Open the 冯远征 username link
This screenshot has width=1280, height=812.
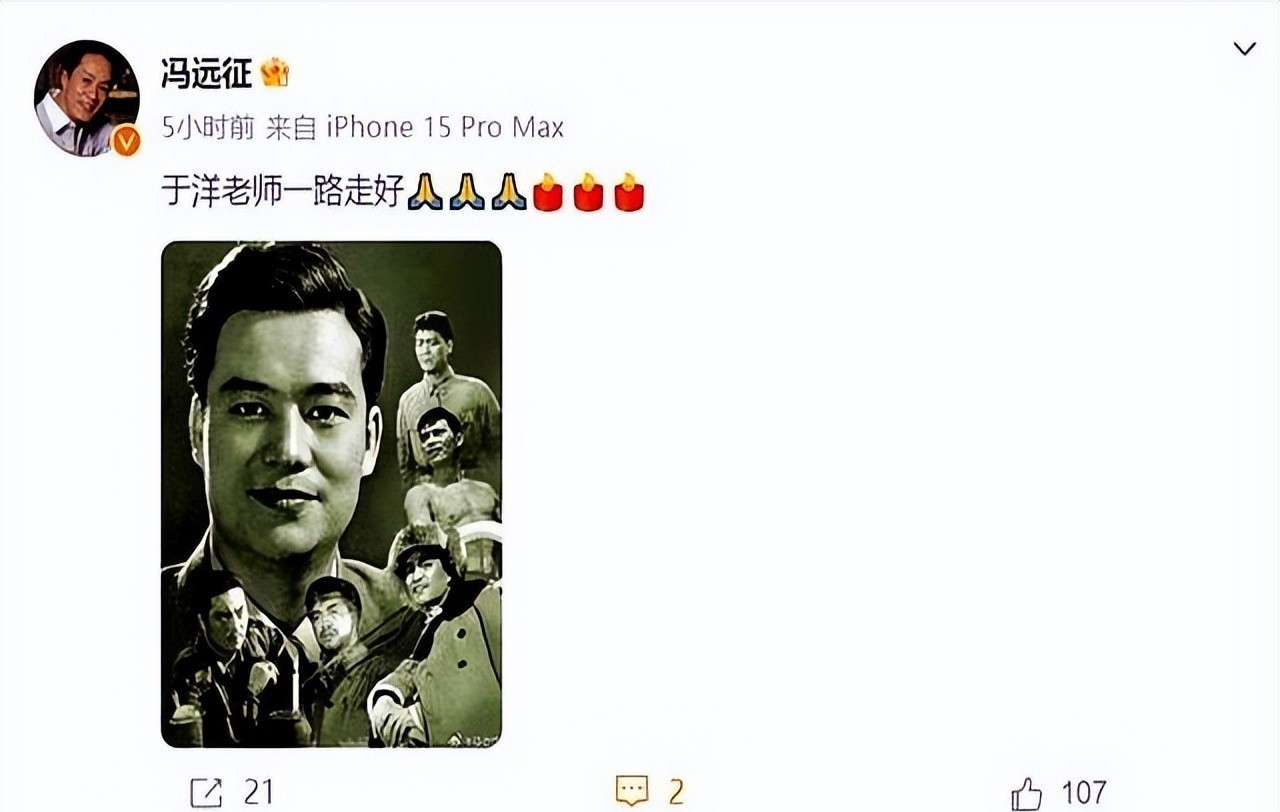pos(206,73)
